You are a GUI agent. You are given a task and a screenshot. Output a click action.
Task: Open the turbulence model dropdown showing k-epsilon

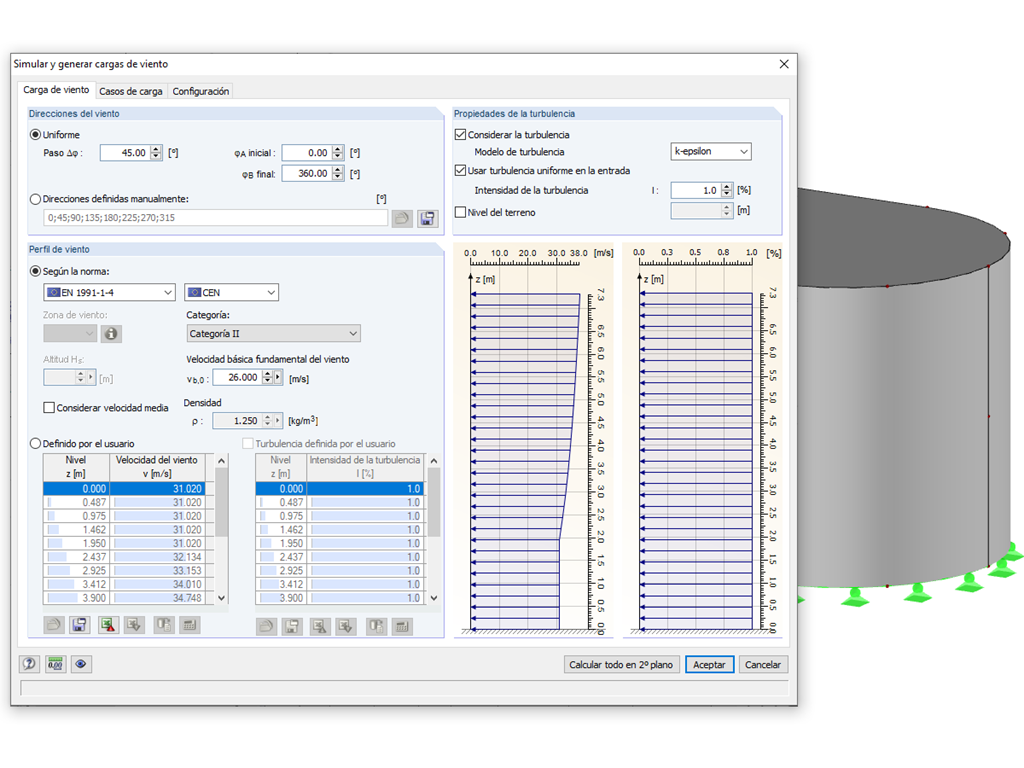coord(711,151)
